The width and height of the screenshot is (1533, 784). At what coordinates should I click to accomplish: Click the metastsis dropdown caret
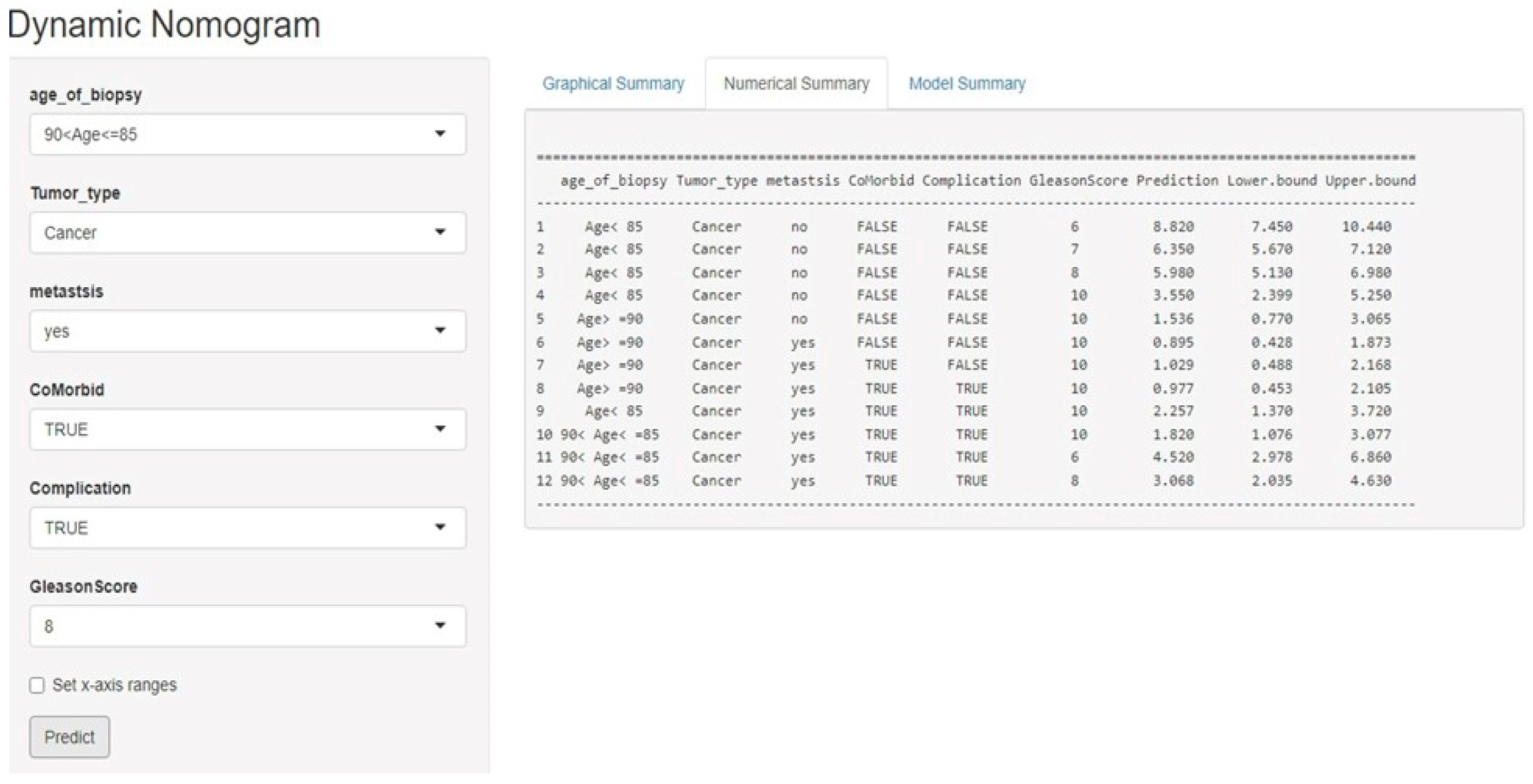pos(440,331)
